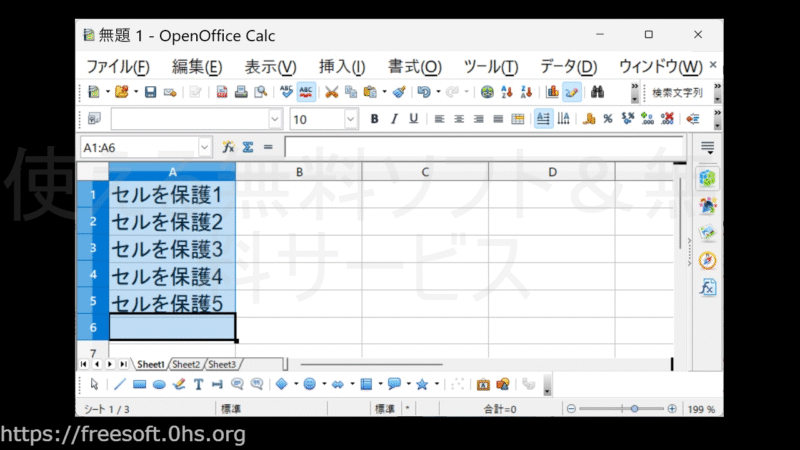Switch to the Sheet2 tab
This screenshot has width=800, height=450.
pos(186,365)
